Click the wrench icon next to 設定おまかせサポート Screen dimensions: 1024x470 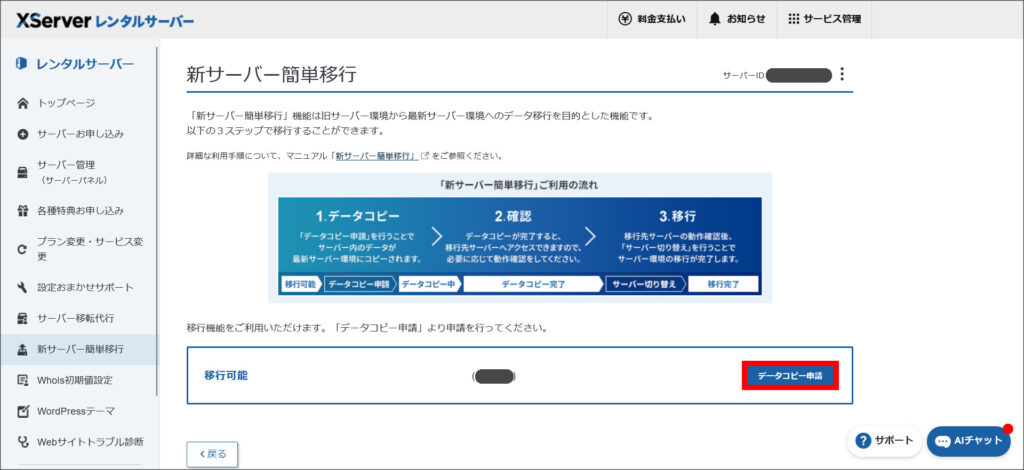[23, 288]
